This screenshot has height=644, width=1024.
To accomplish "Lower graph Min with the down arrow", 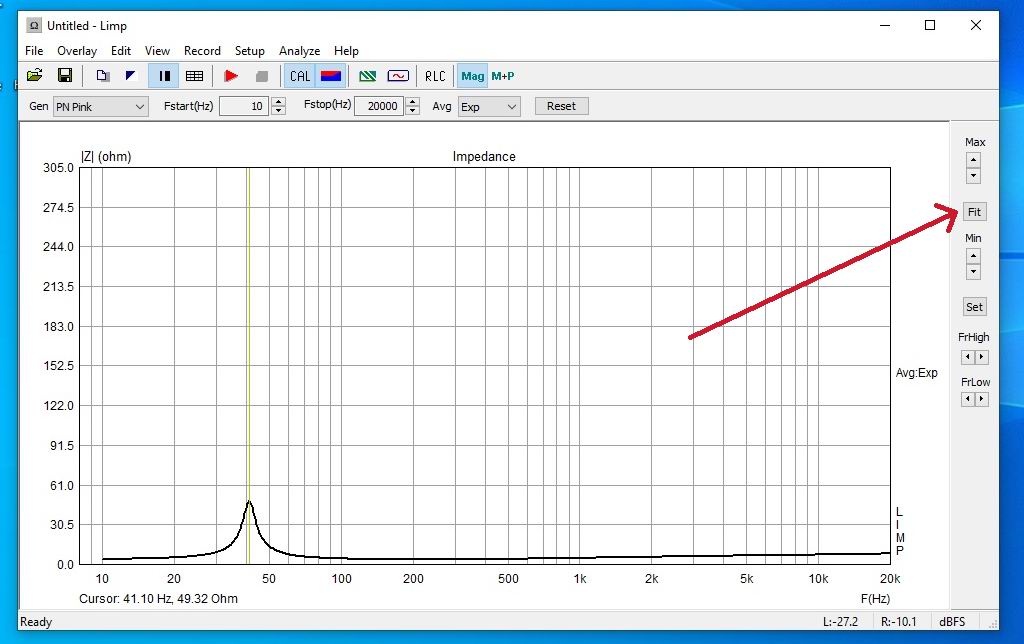I will (973, 272).
